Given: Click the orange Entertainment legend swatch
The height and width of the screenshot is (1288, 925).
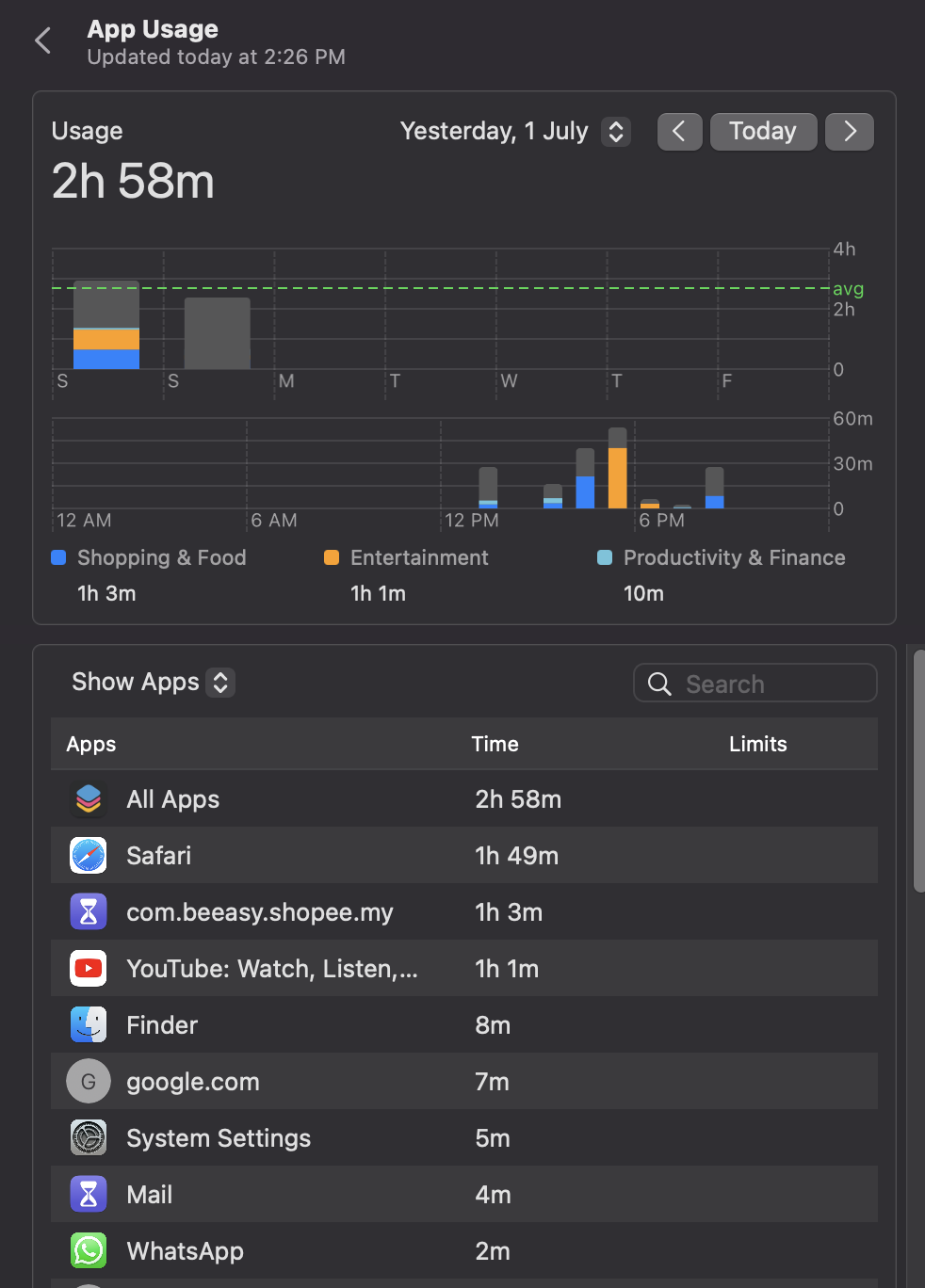Looking at the screenshot, I should point(332,557).
